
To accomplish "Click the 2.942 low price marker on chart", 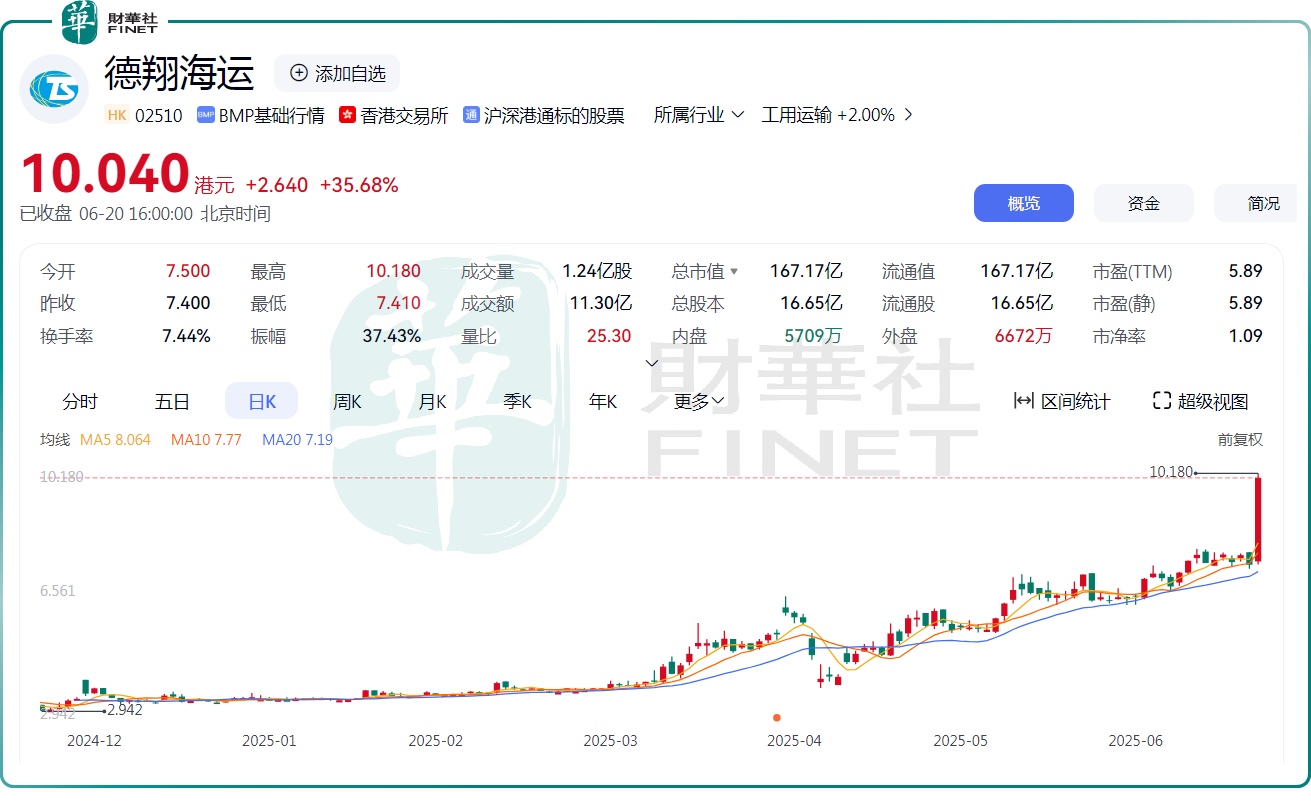I will tap(124, 710).
